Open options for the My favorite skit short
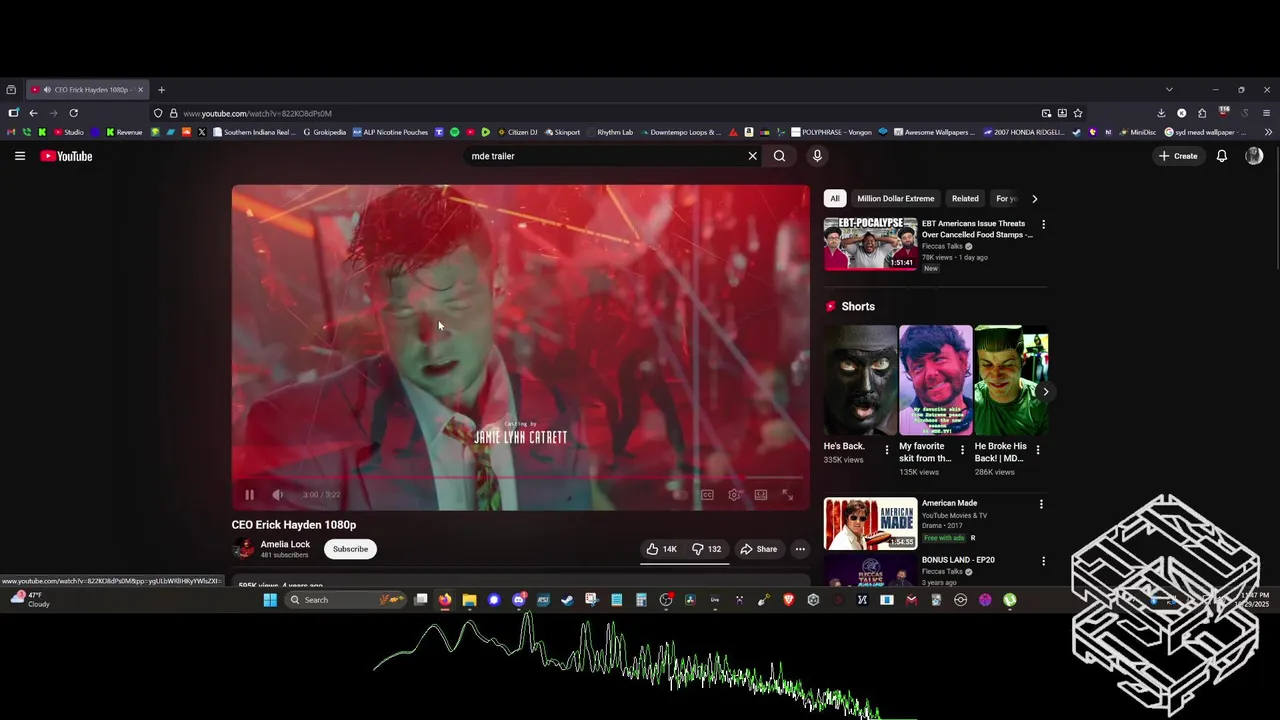 click(x=962, y=450)
